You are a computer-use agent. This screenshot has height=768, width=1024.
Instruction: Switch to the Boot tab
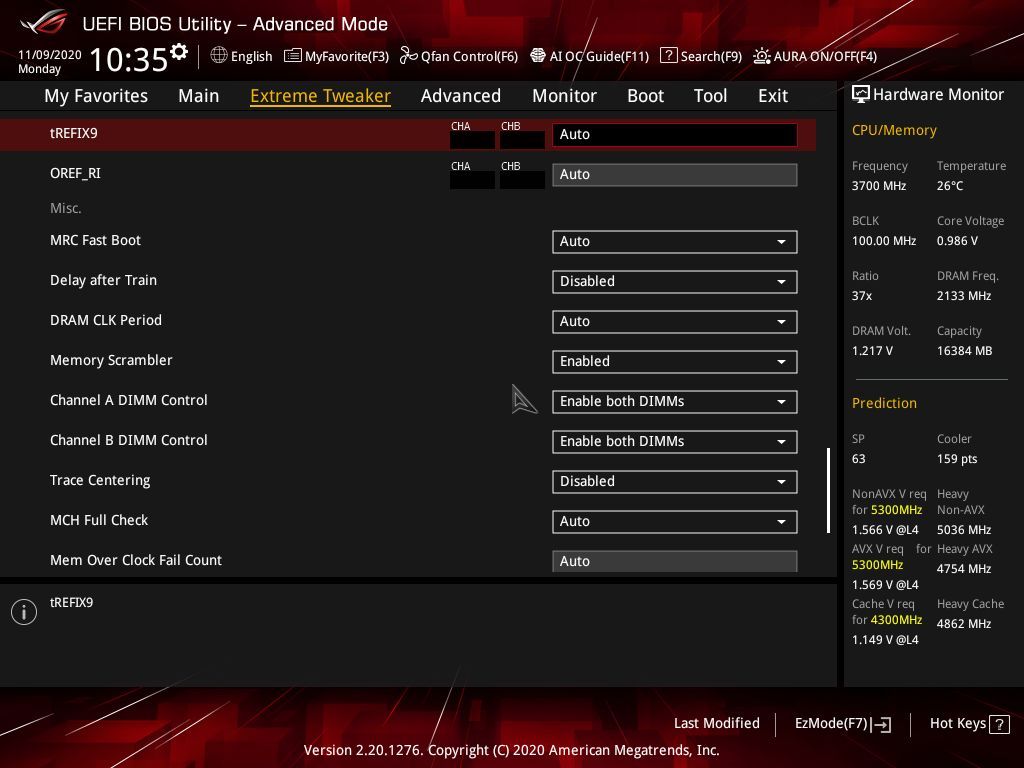coord(645,96)
